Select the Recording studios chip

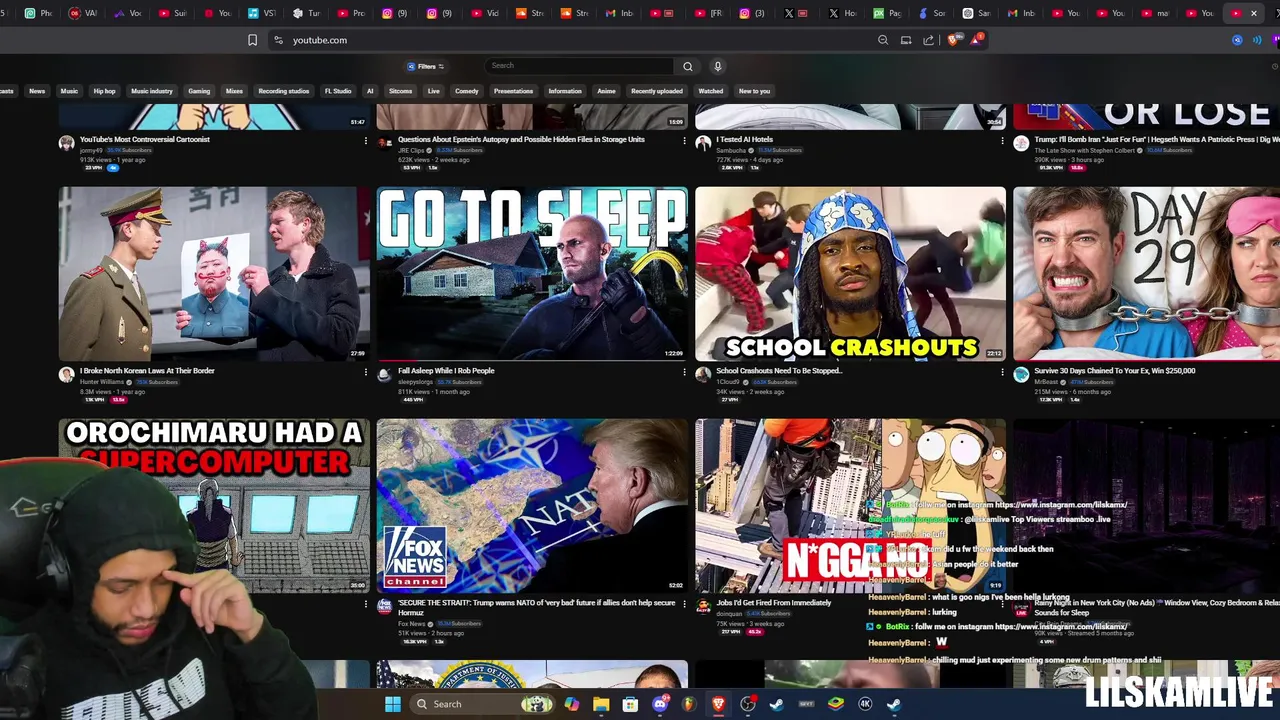[x=284, y=91]
